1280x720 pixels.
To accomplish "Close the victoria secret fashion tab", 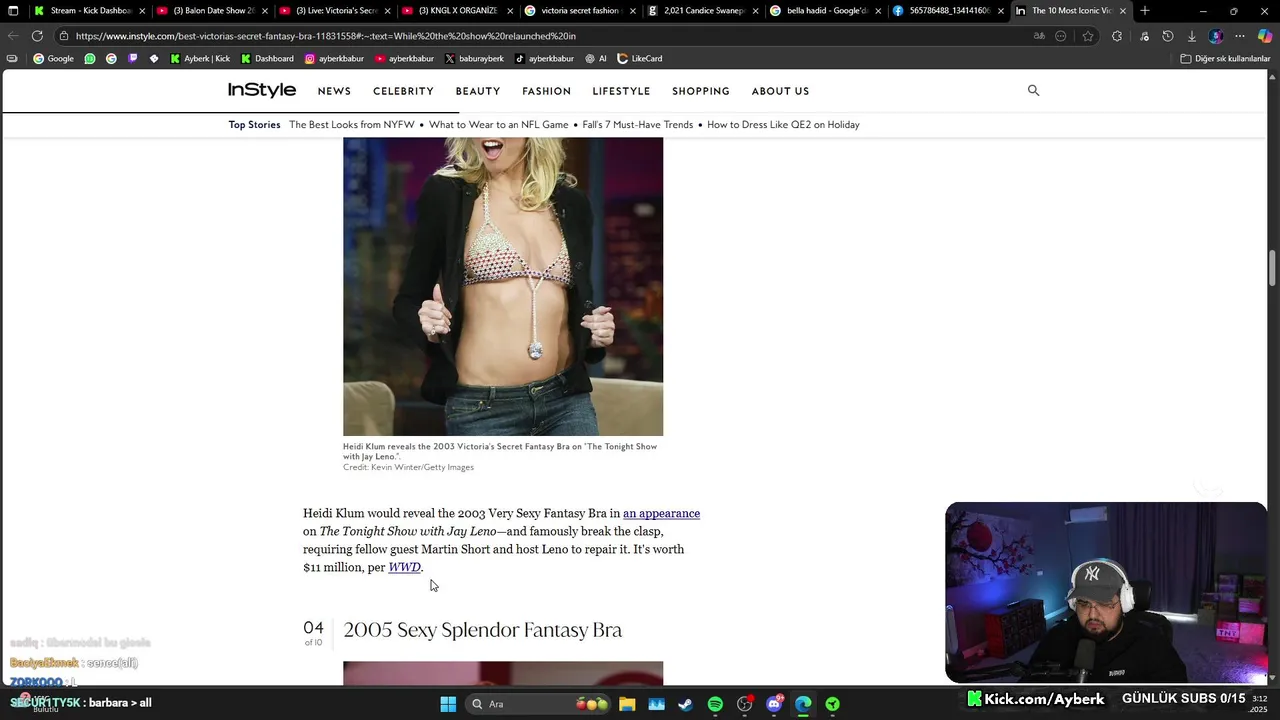I will (x=632, y=11).
